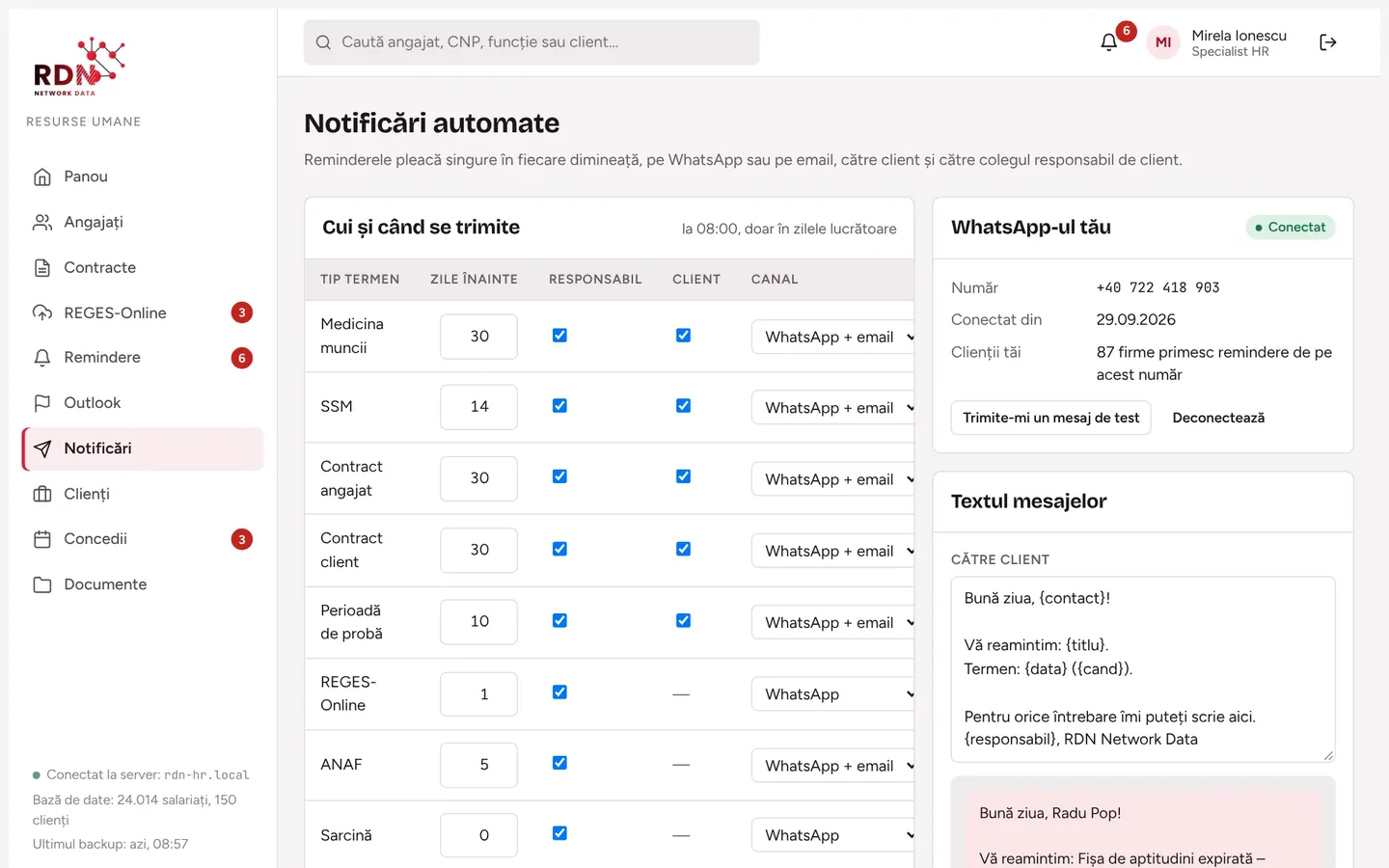This screenshot has height=868, width=1389.
Task: Click the logout icon next to Mirela Ionescu
Action: pyautogui.click(x=1328, y=42)
